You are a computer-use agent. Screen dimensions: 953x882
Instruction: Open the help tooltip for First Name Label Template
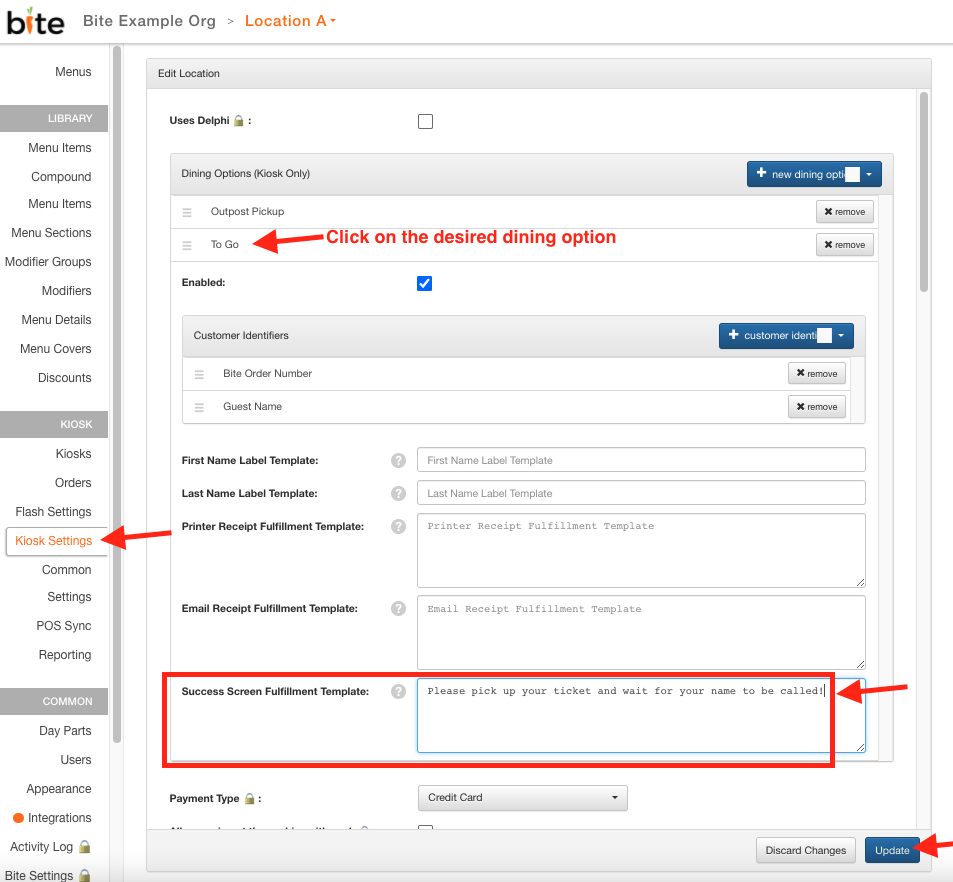398,460
